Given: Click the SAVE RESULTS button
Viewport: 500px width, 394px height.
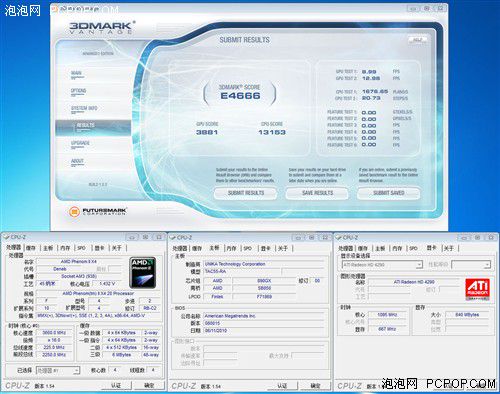Looking at the screenshot, I should coord(317,193).
